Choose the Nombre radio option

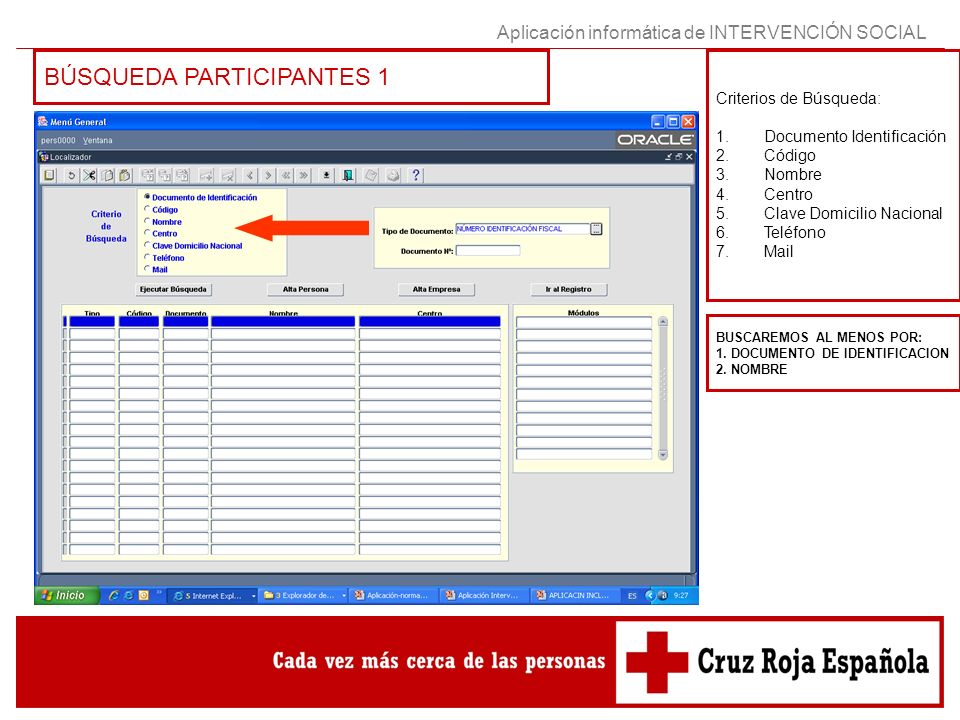click(147, 221)
